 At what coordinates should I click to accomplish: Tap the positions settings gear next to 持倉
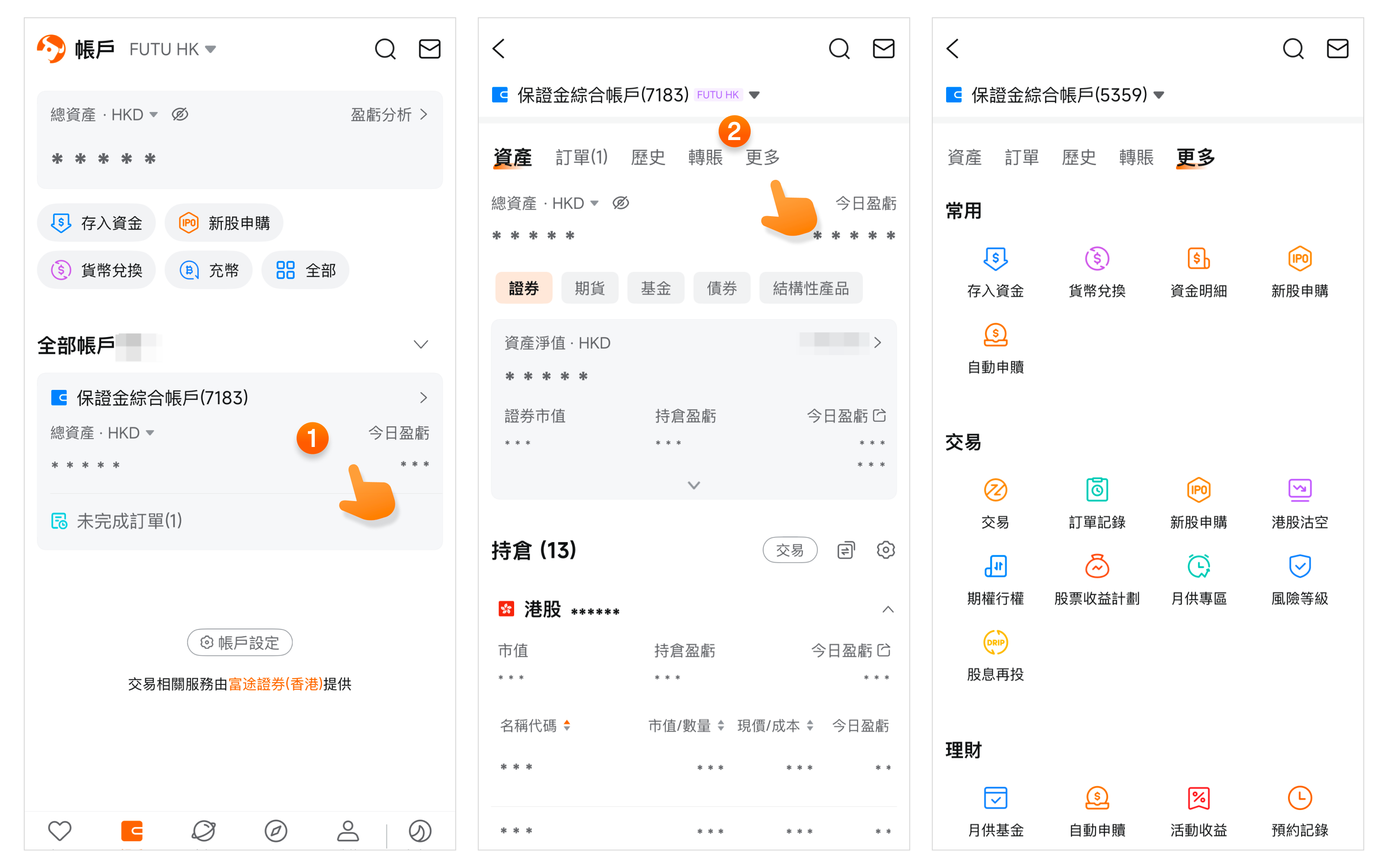click(885, 550)
